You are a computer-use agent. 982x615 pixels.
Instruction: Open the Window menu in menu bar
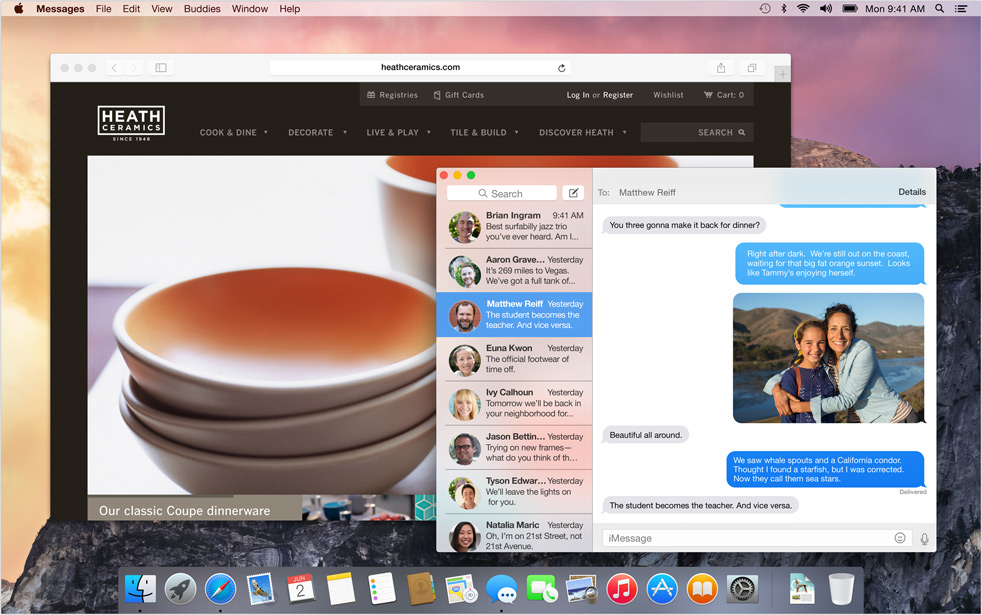pyautogui.click(x=249, y=9)
